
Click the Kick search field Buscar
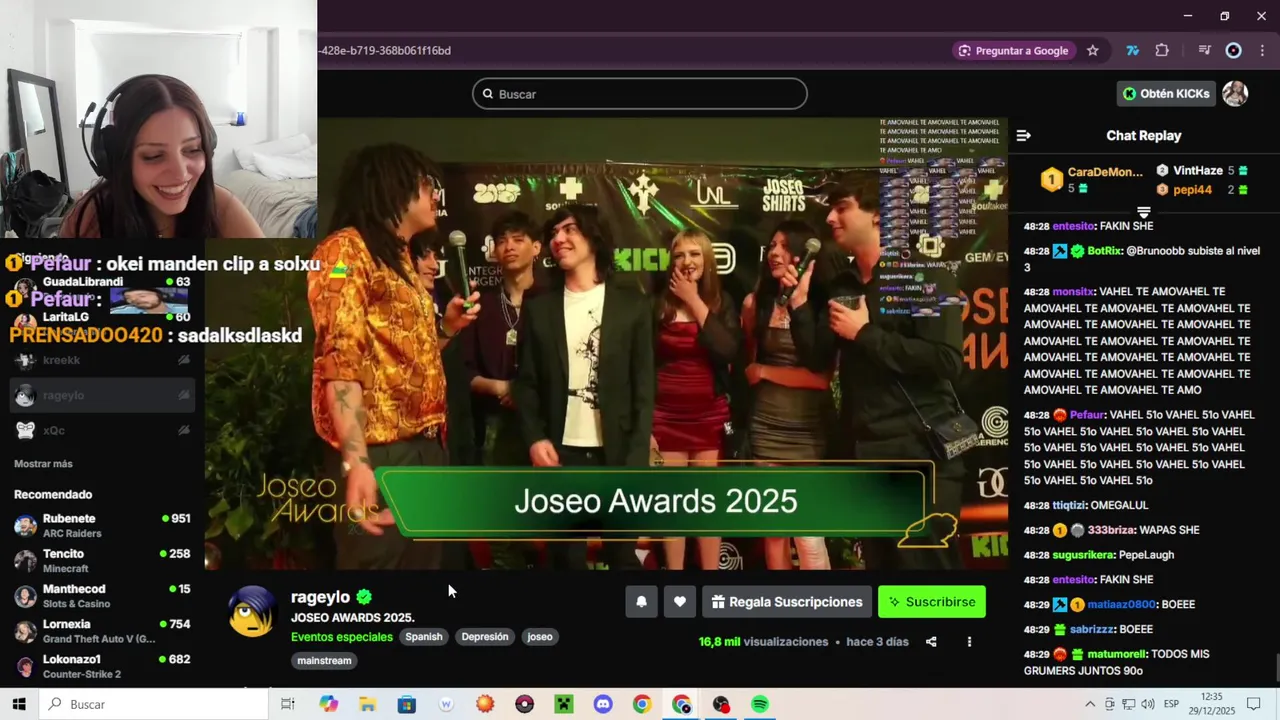[x=640, y=94]
